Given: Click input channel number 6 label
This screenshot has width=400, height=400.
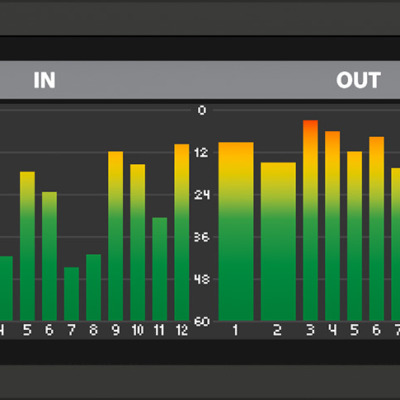Looking at the screenshot, I should [49, 330].
